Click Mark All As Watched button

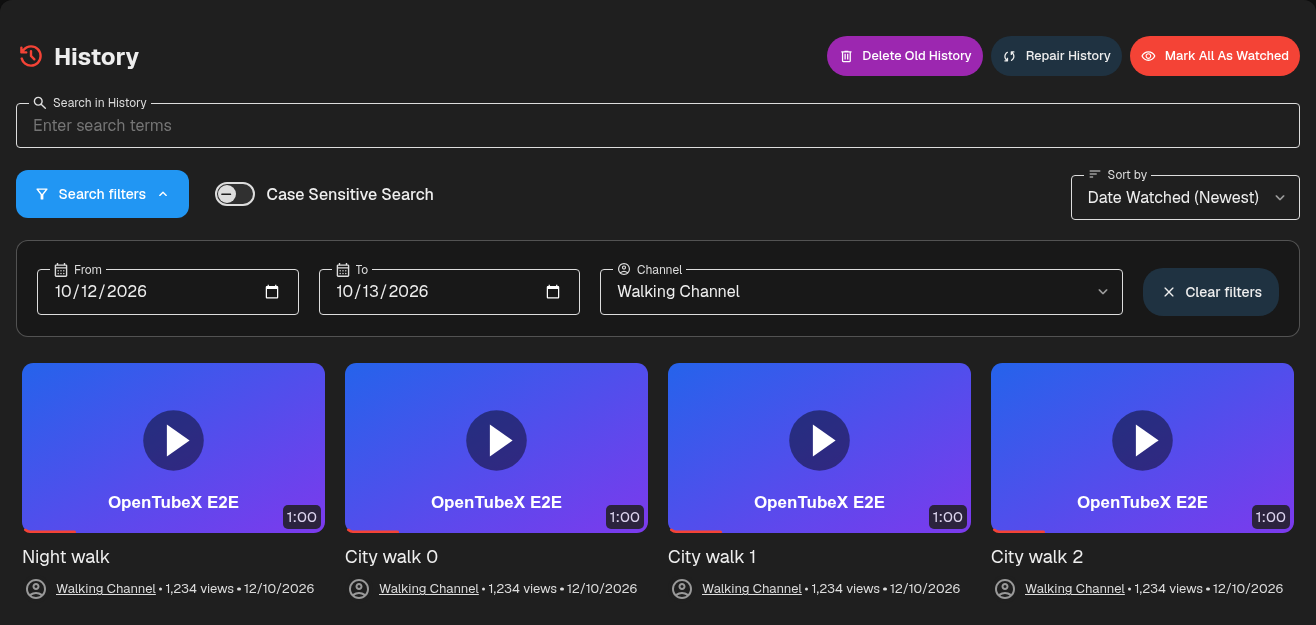[1215, 56]
